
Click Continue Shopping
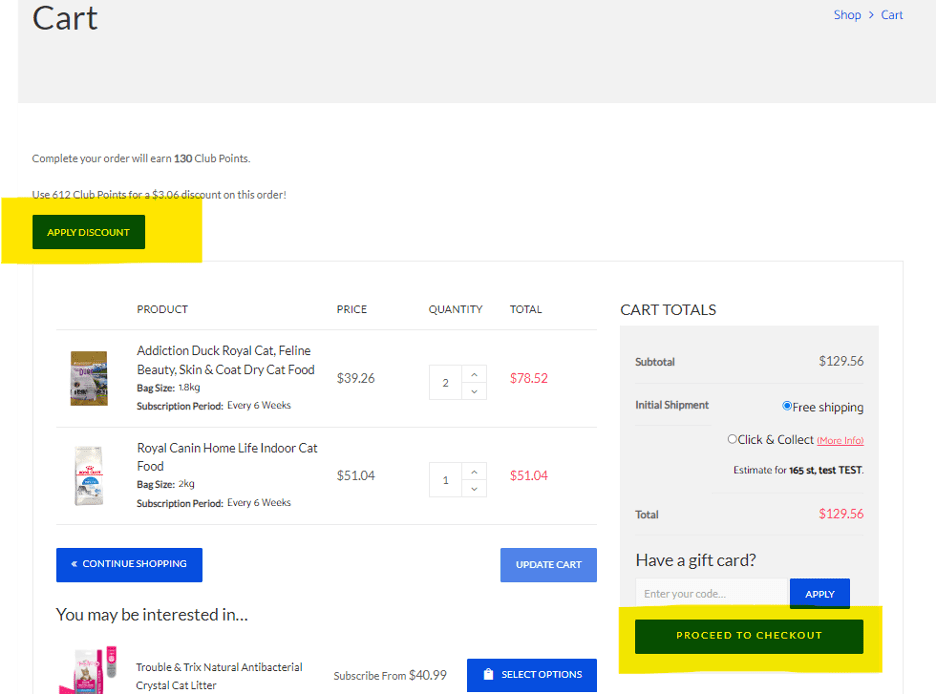pyautogui.click(x=129, y=565)
